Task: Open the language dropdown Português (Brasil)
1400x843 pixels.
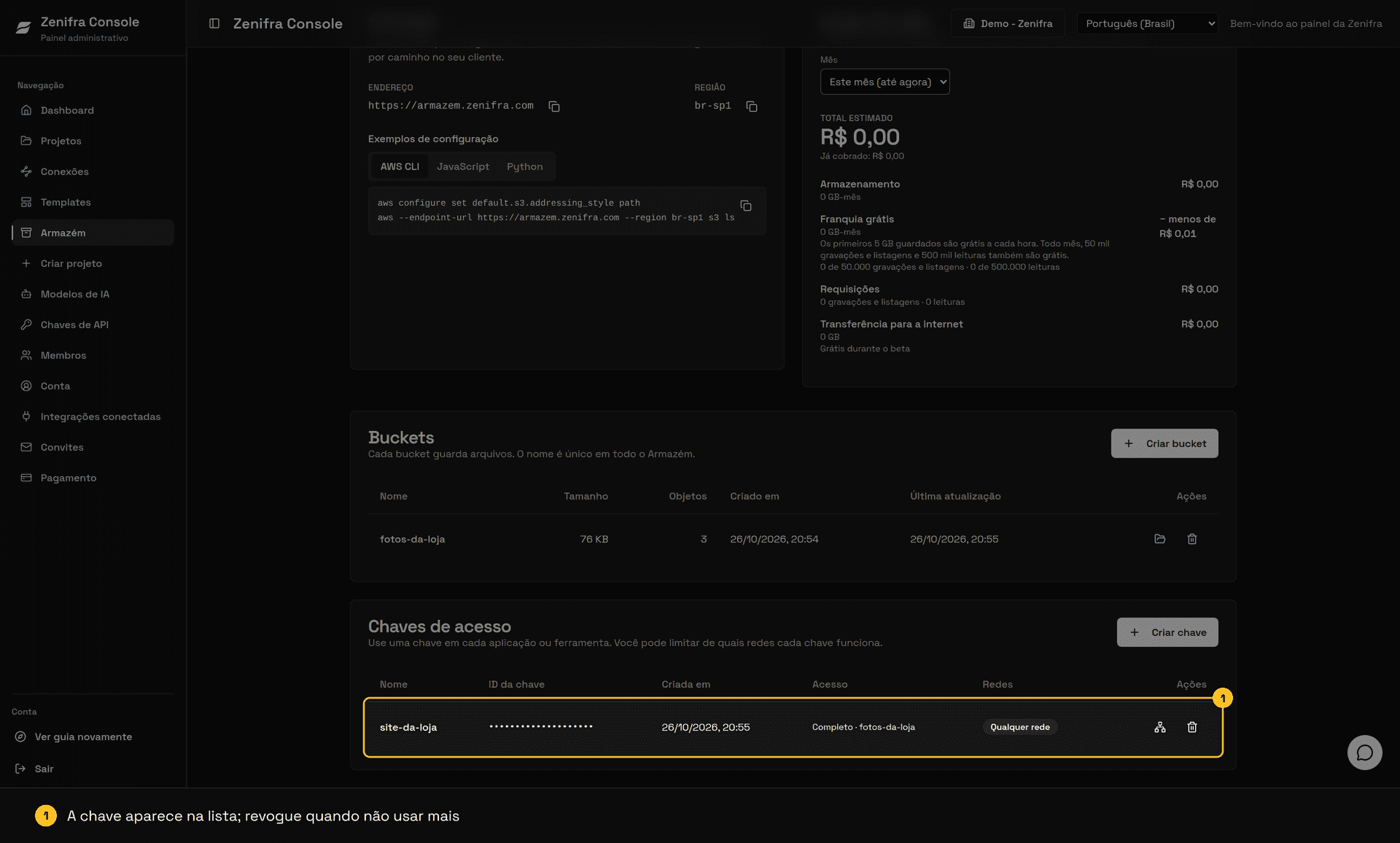Action: (x=1147, y=23)
